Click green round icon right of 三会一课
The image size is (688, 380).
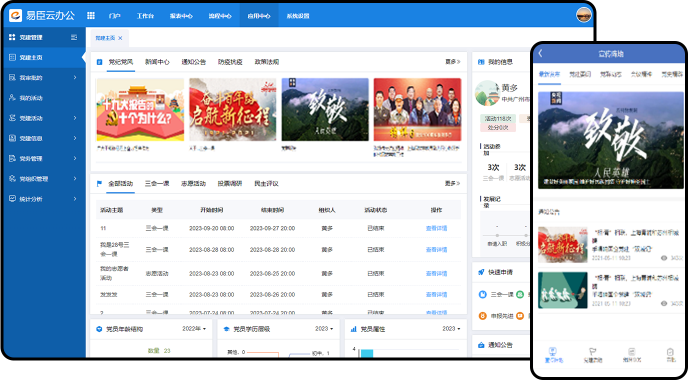(520, 294)
